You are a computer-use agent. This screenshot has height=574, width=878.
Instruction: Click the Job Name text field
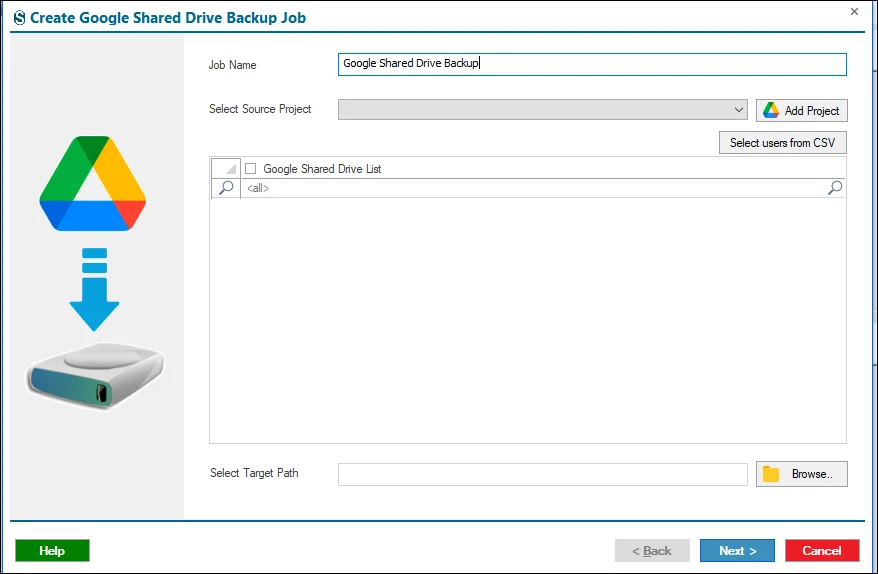592,64
